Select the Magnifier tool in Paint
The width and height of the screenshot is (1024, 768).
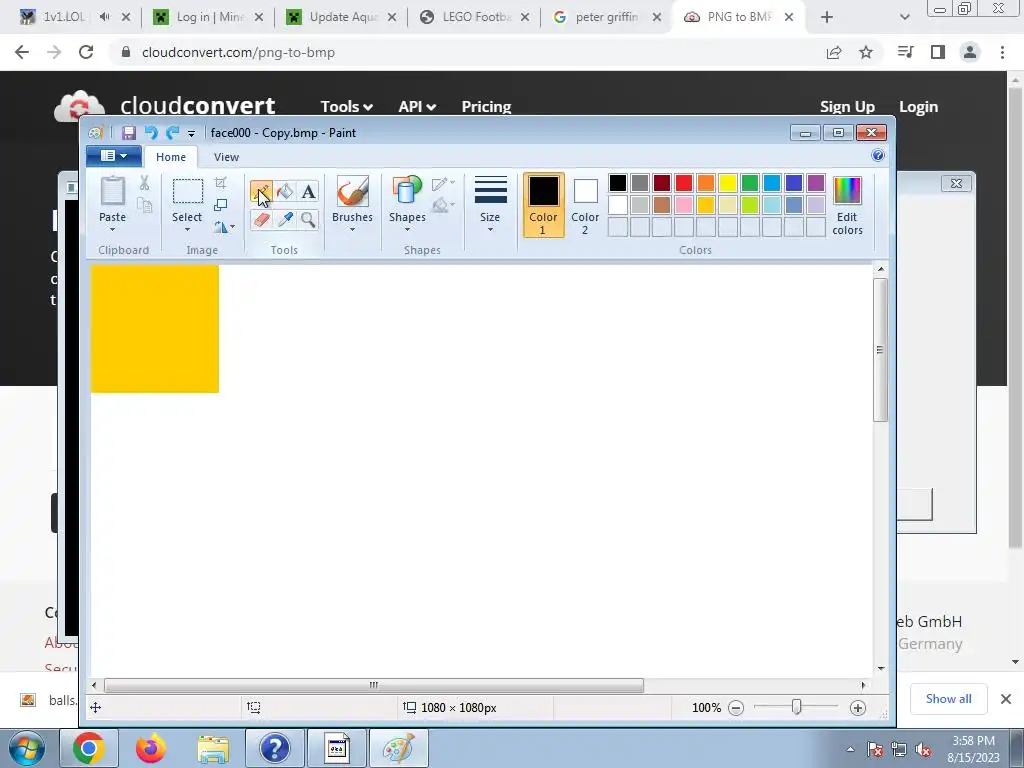(x=308, y=219)
